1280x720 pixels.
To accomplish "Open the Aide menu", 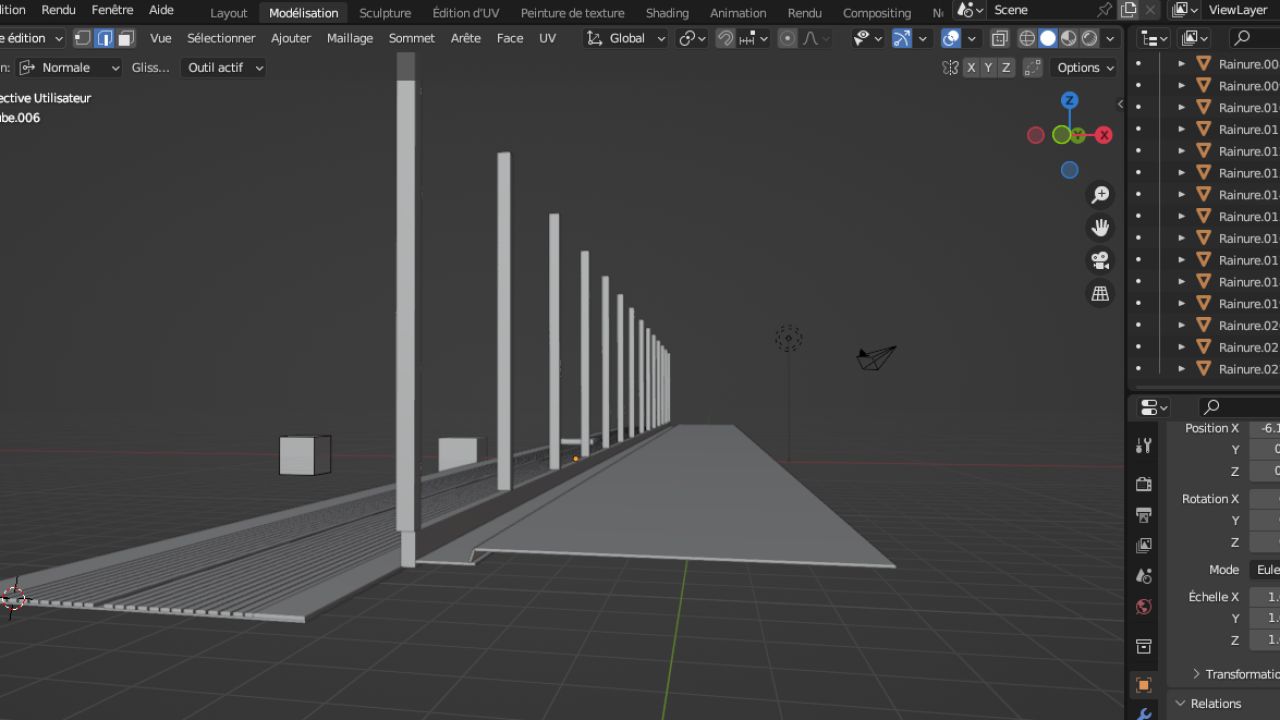I will [x=161, y=10].
